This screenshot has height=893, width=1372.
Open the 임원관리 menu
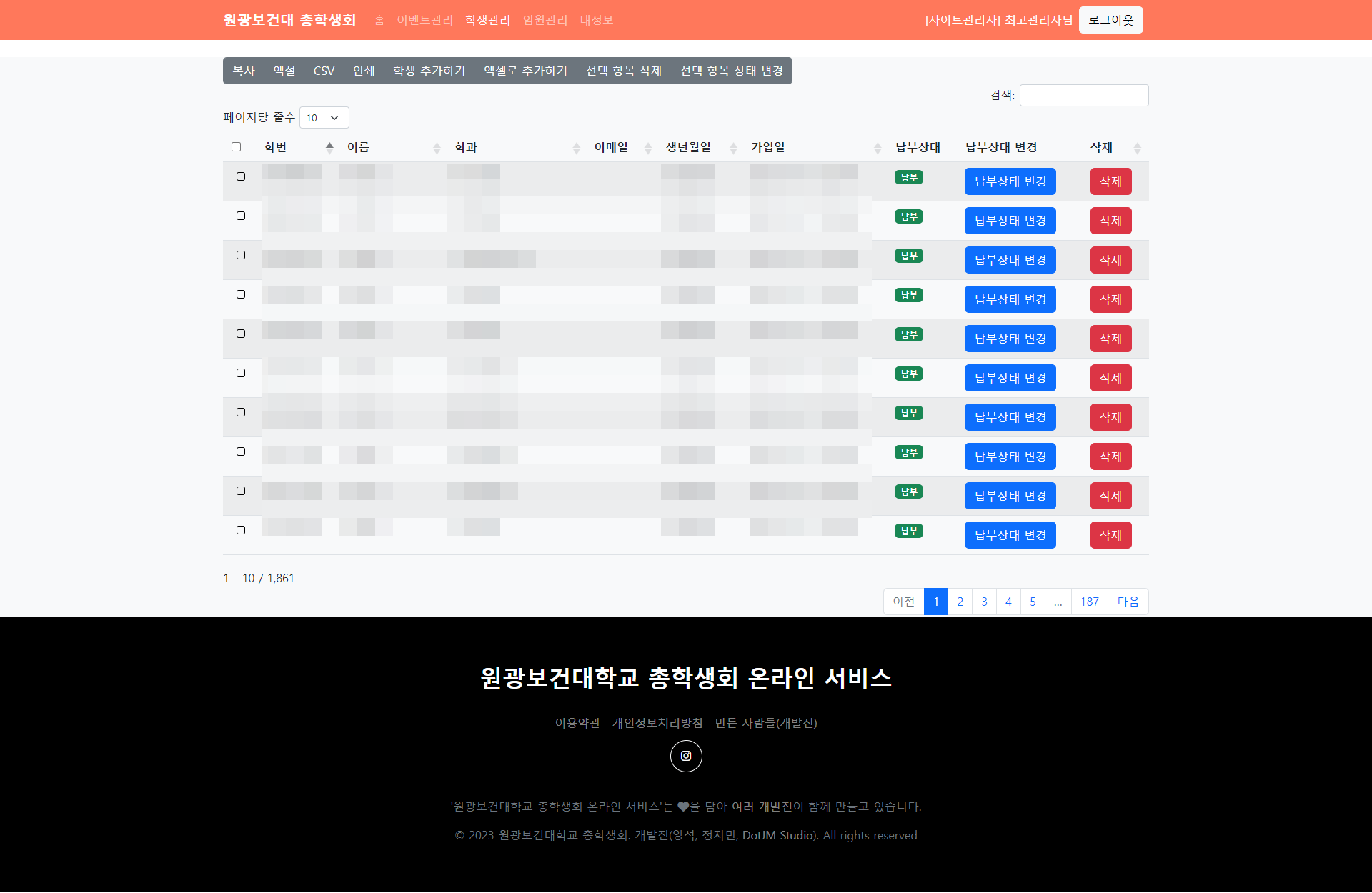(x=545, y=20)
